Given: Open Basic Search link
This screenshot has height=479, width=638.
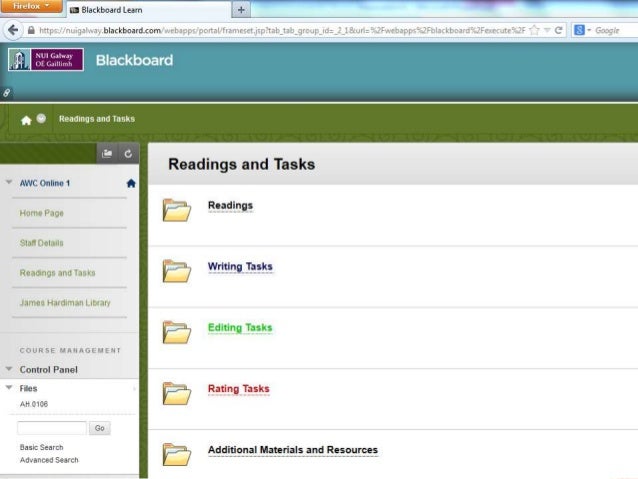Looking at the screenshot, I should pyautogui.click(x=42, y=447).
